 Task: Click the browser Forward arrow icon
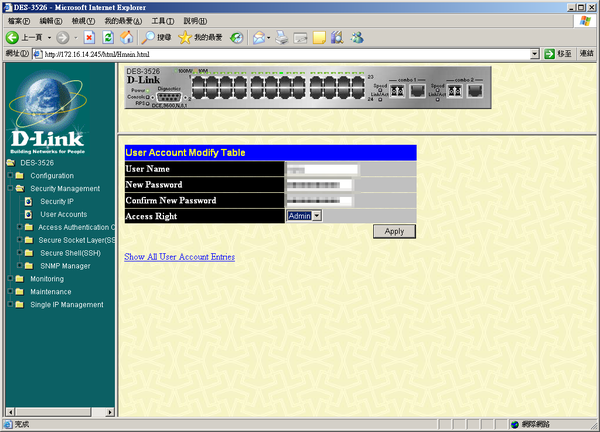coord(63,37)
